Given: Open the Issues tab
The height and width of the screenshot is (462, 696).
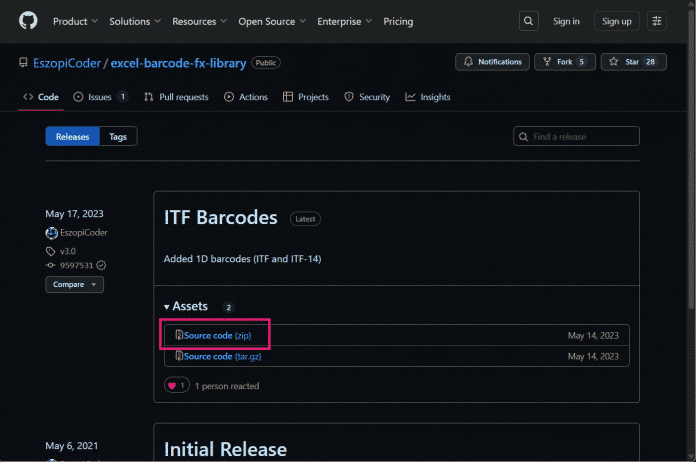Looking at the screenshot, I should [100, 97].
